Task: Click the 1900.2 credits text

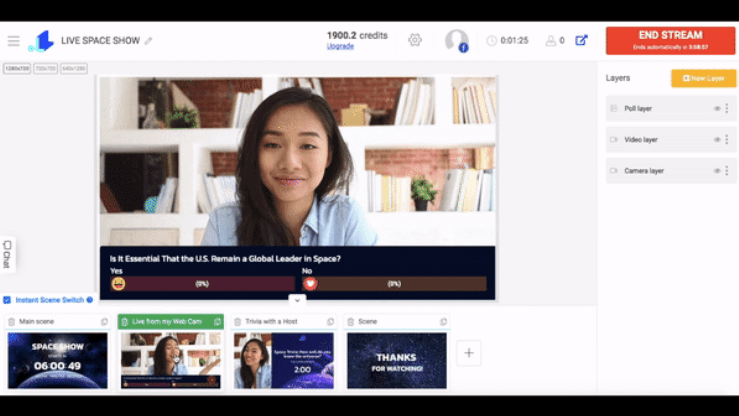Action: 357,35
